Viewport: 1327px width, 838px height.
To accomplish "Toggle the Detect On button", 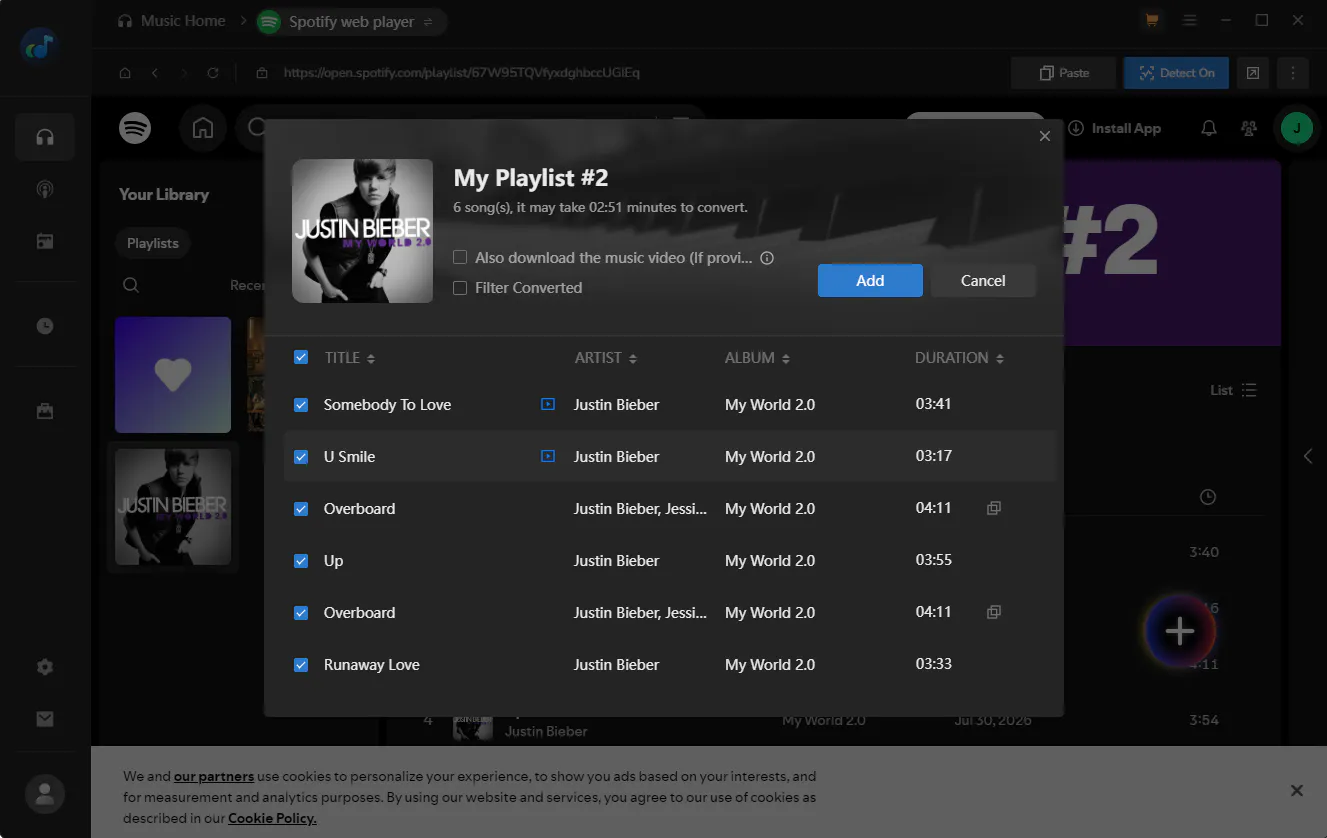I will pyautogui.click(x=1177, y=73).
